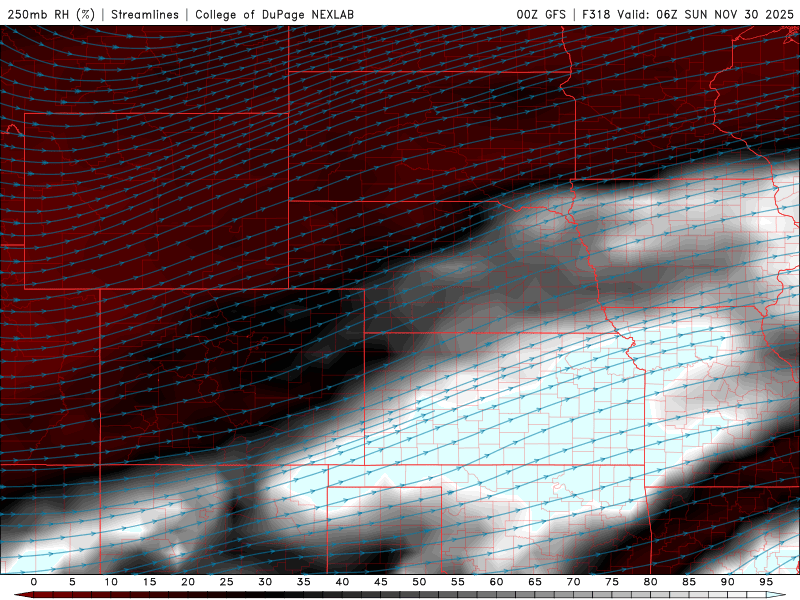Select the colorbar value "40"
800x600 pixels.
(x=342, y=582)
